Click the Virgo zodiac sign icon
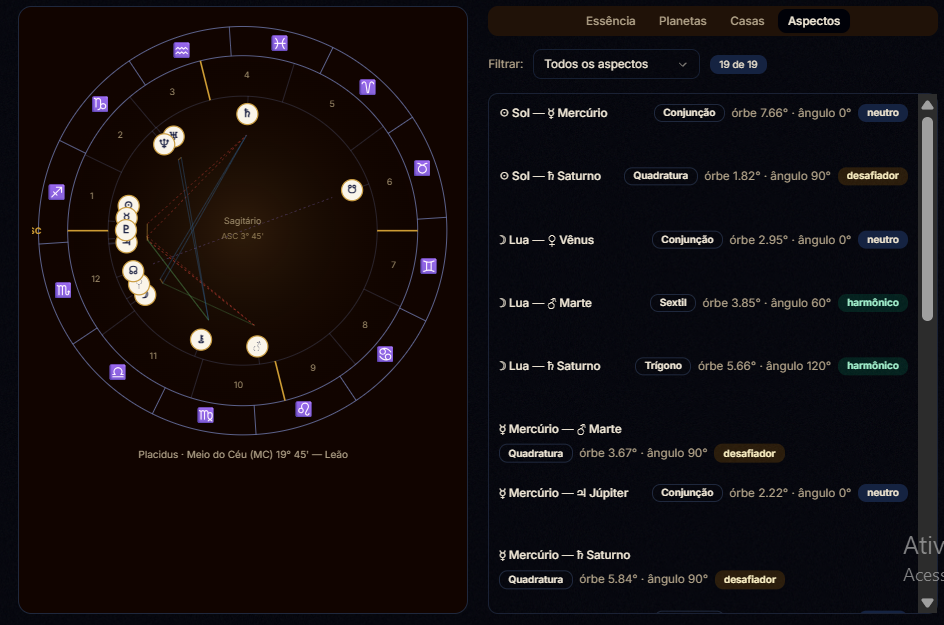944x625 pixels. point(205,415)
